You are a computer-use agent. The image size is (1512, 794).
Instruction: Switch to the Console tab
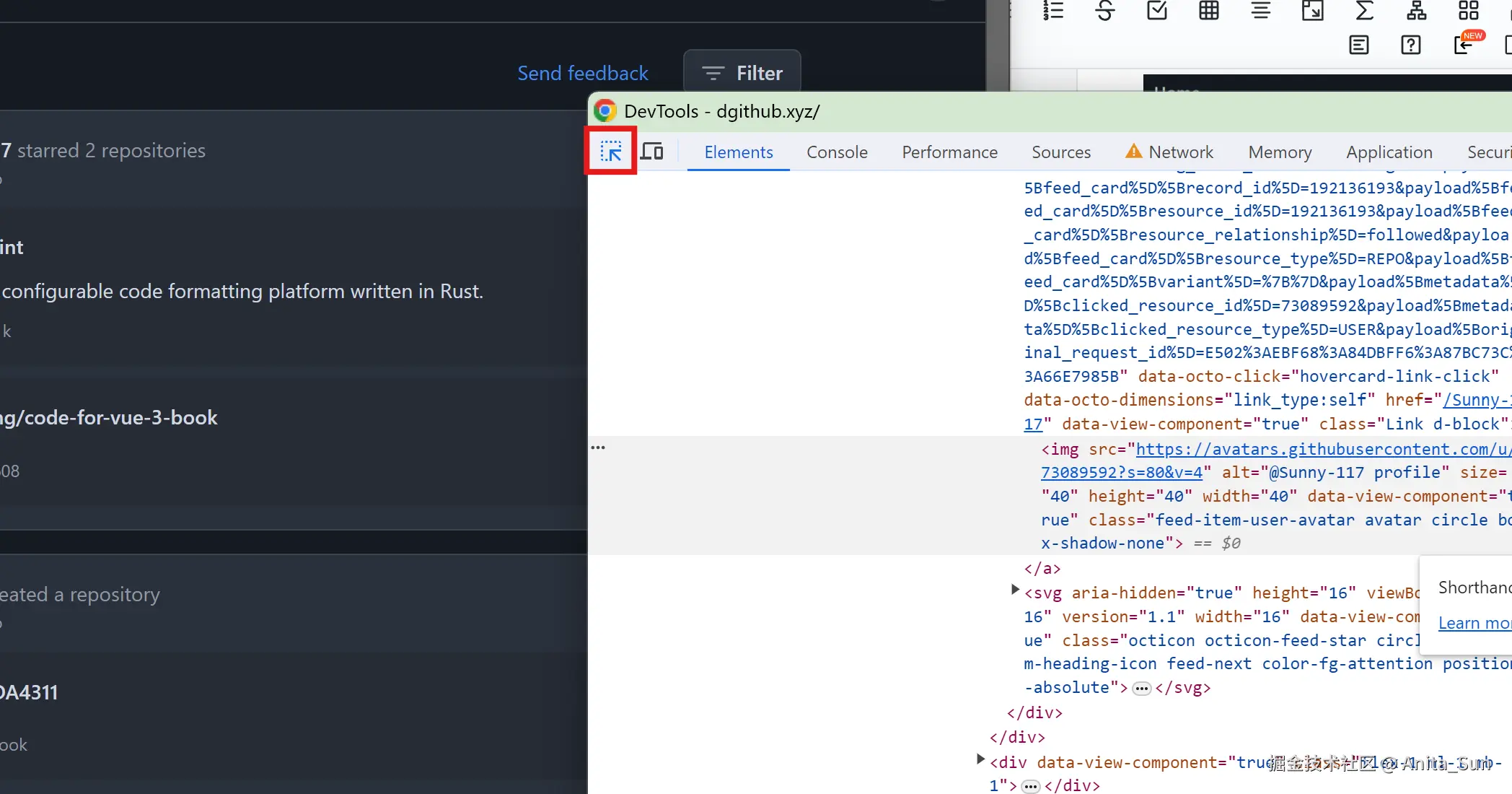point(837,152)
